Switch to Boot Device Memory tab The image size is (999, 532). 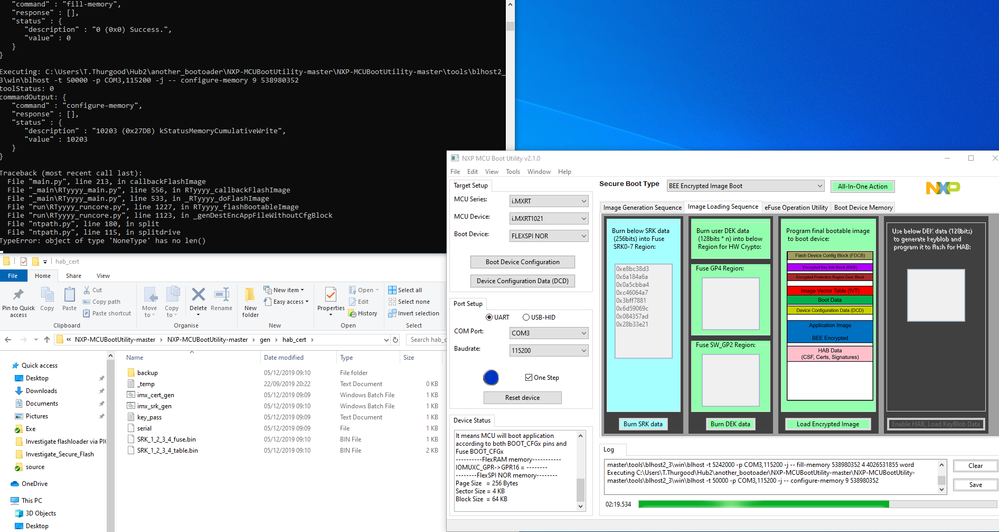[x=863, y=207]
